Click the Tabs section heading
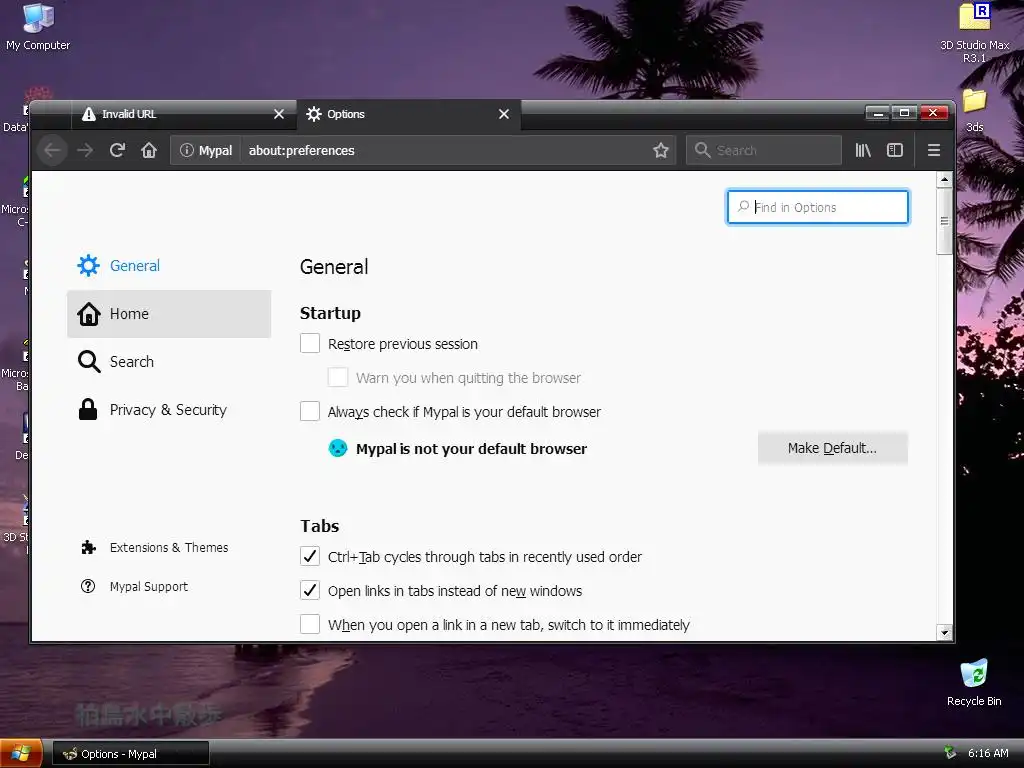 [x=319, y=526]
